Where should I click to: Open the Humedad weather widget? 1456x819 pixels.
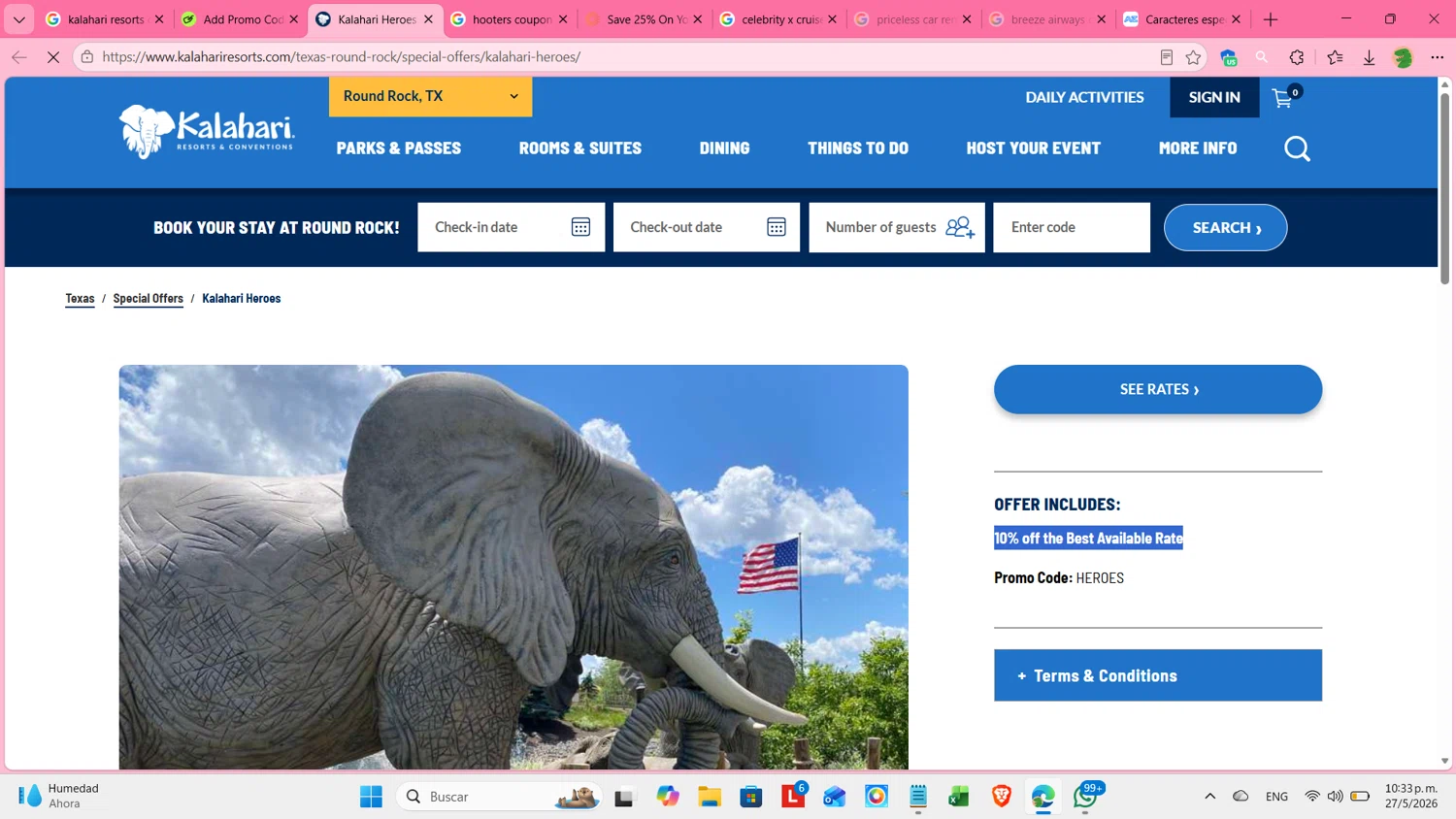coord(60,796)
